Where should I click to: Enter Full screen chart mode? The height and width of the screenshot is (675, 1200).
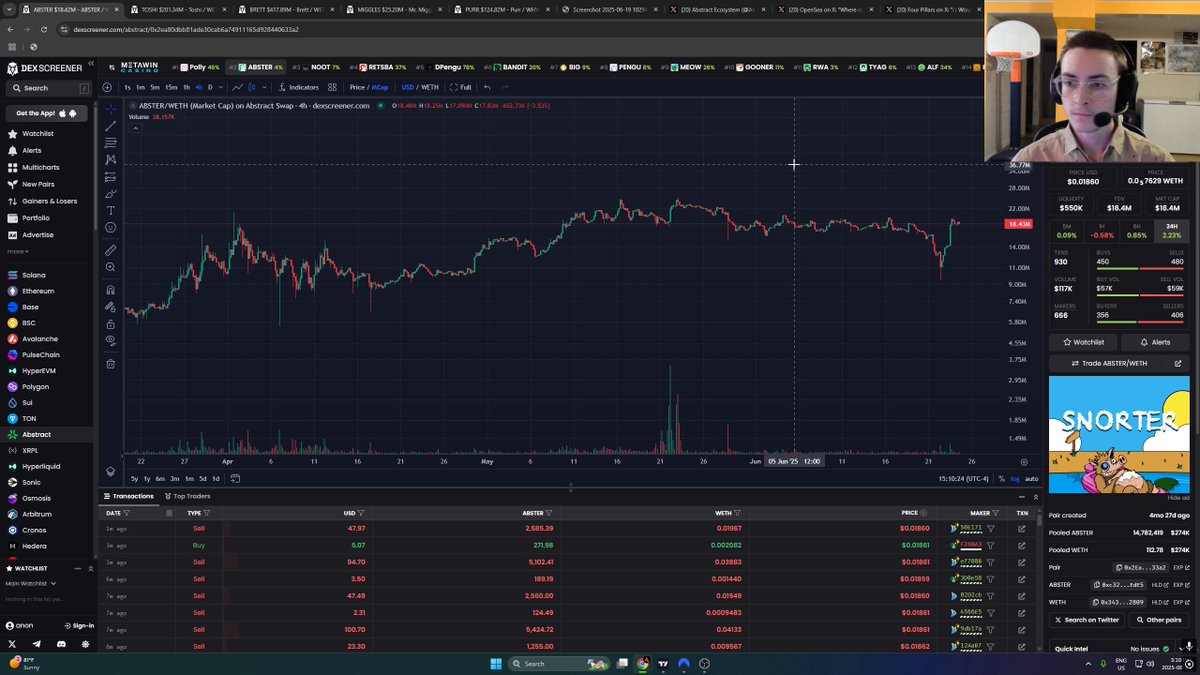pyautogui.click(x=461, y=87)
